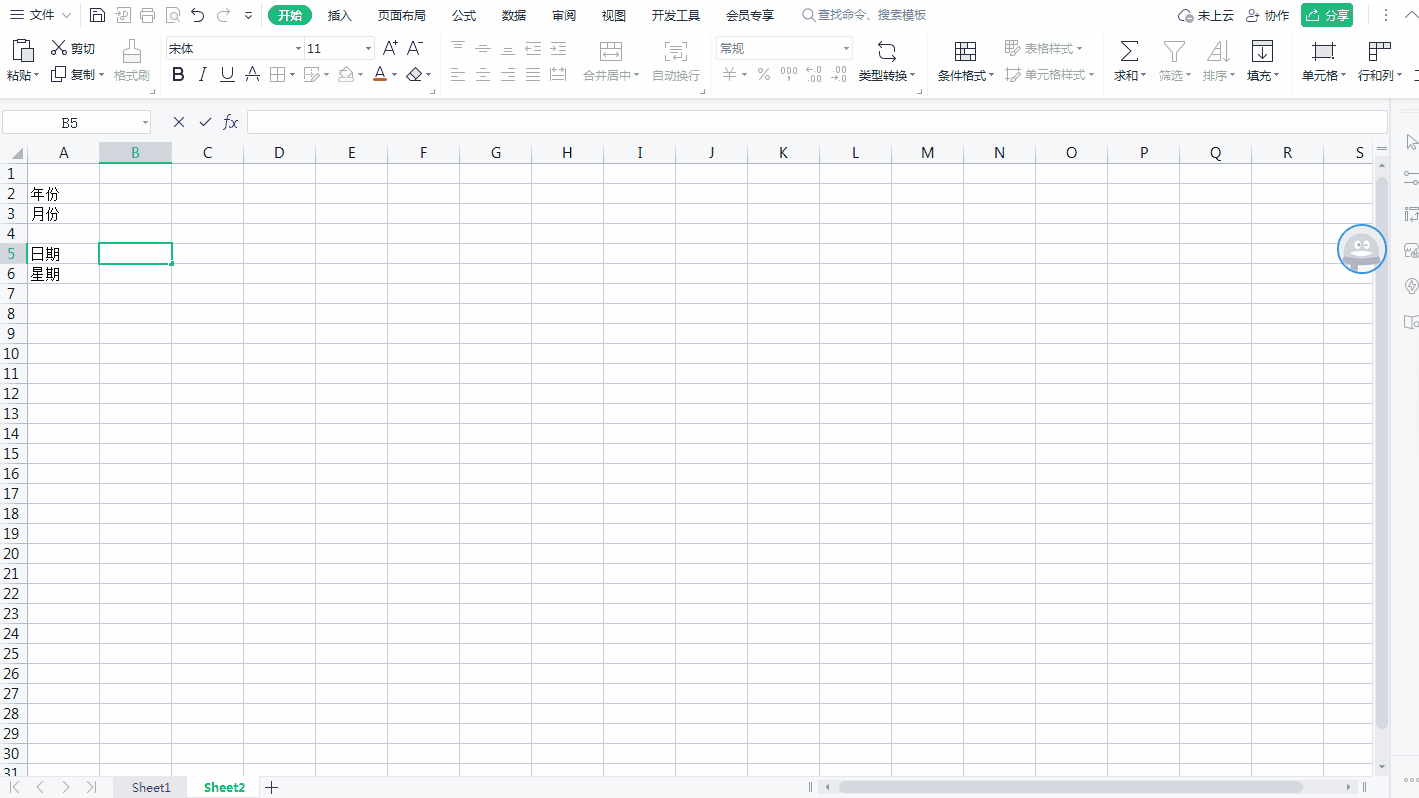Apply the cell fill color bucket
The height and width of the screenshot is (798, 1419).
[345, 74]
